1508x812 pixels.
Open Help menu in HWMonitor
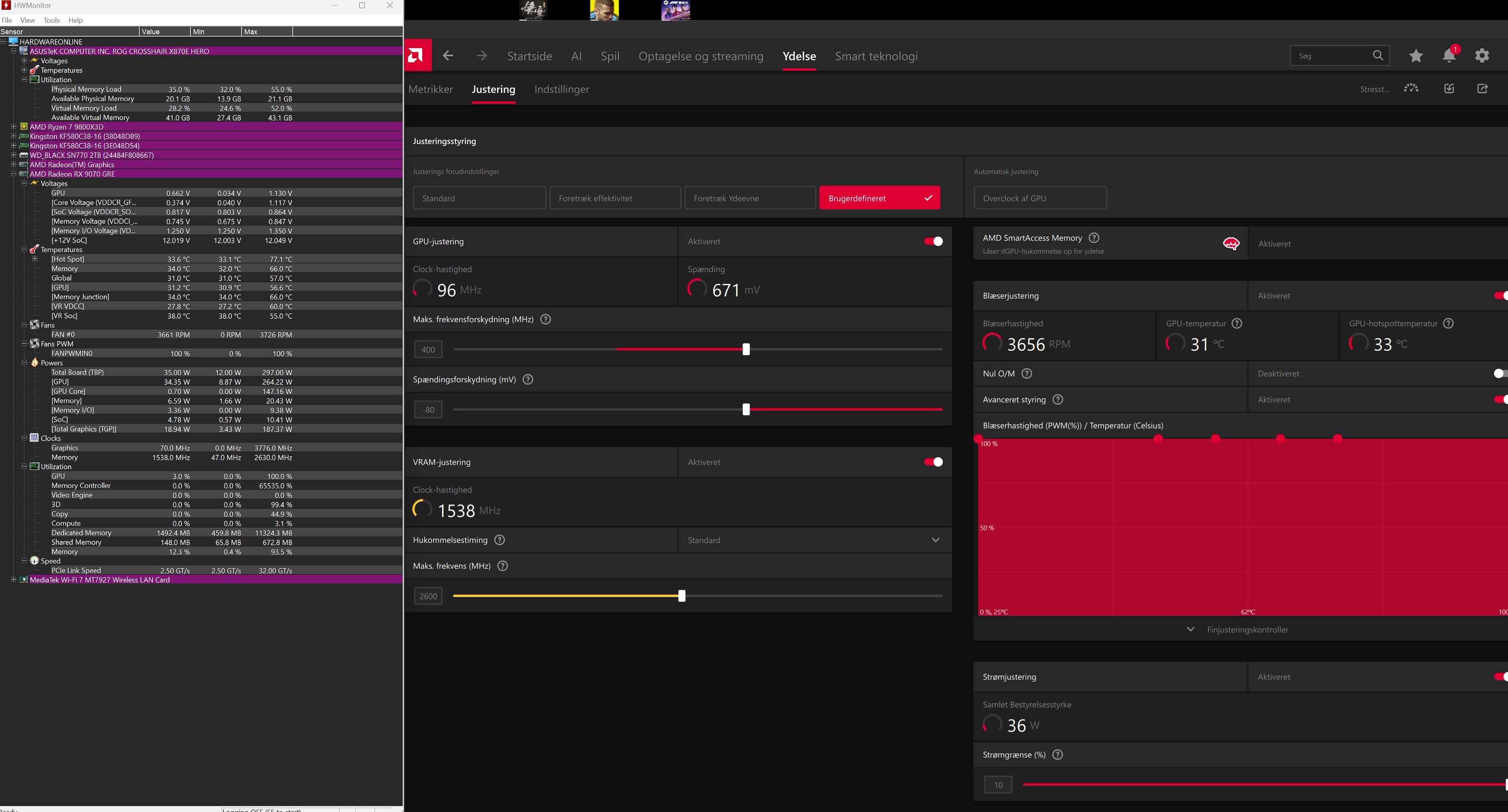coord(76,20)
